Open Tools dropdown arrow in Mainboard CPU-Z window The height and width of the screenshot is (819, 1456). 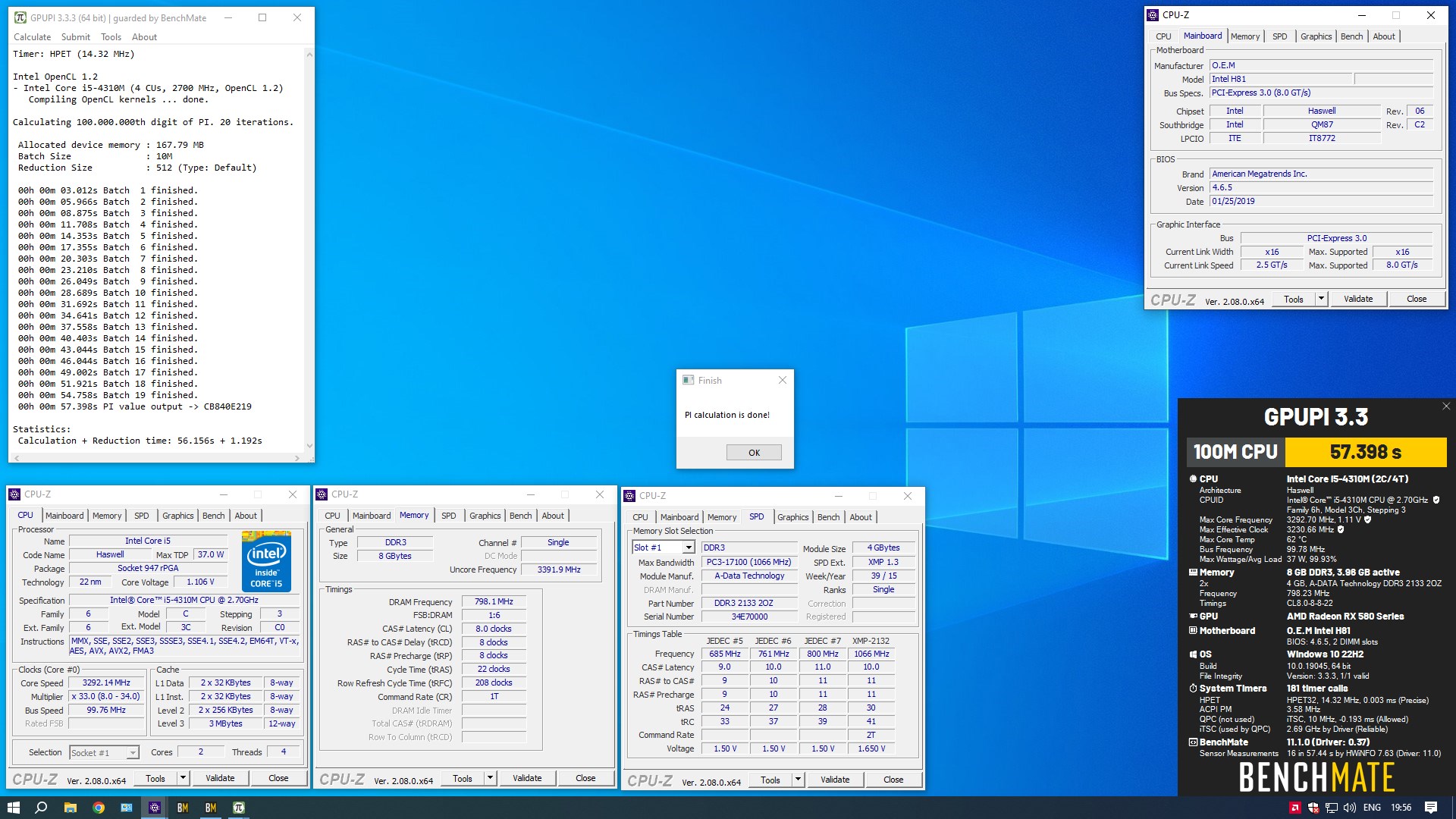1321,299
